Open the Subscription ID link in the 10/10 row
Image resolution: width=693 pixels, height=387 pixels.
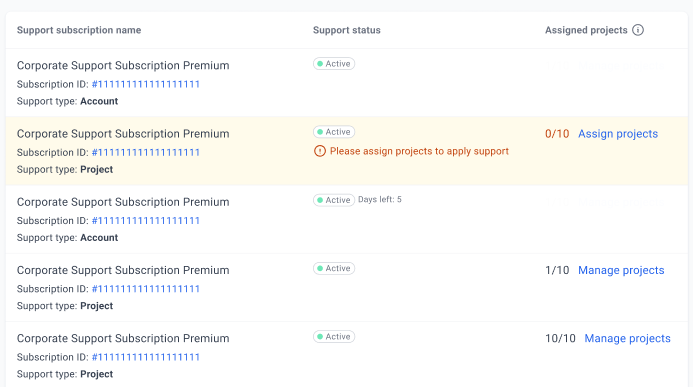click(x=146, y=357)
